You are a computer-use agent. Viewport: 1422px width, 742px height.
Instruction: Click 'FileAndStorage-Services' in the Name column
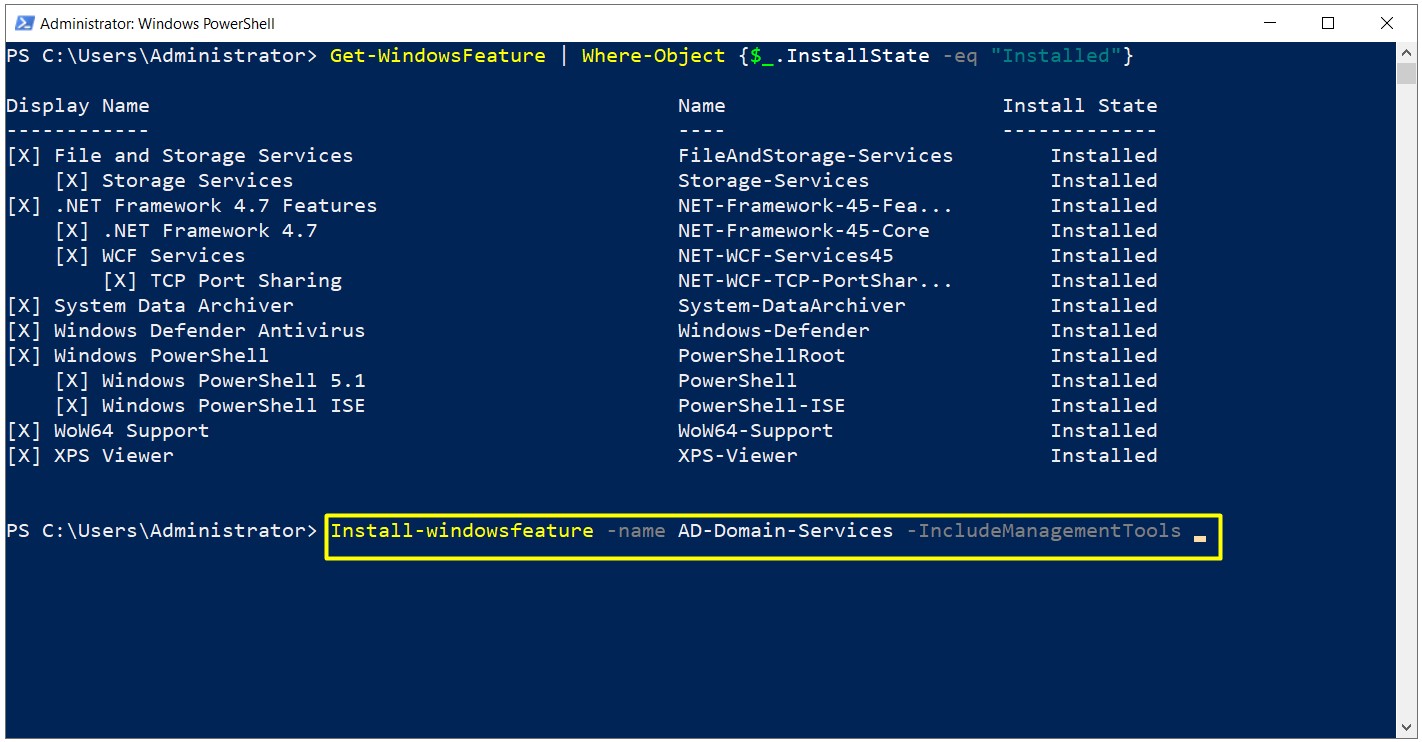pyautogui.click(x=815, y=156)
